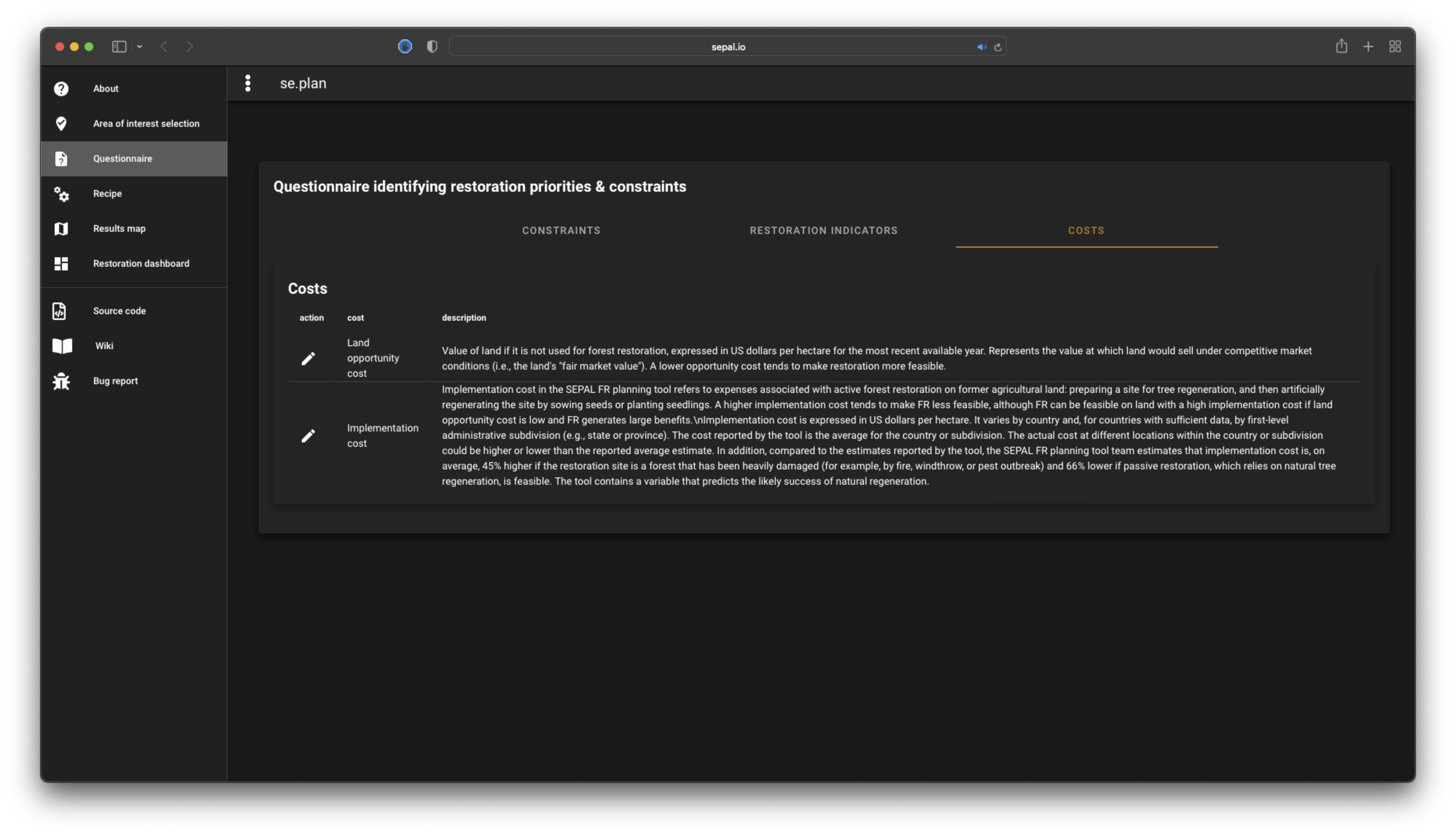1456x836 pixels.
Task: Toggle the browser sidebar panel
Action: [x=119, y=47]
